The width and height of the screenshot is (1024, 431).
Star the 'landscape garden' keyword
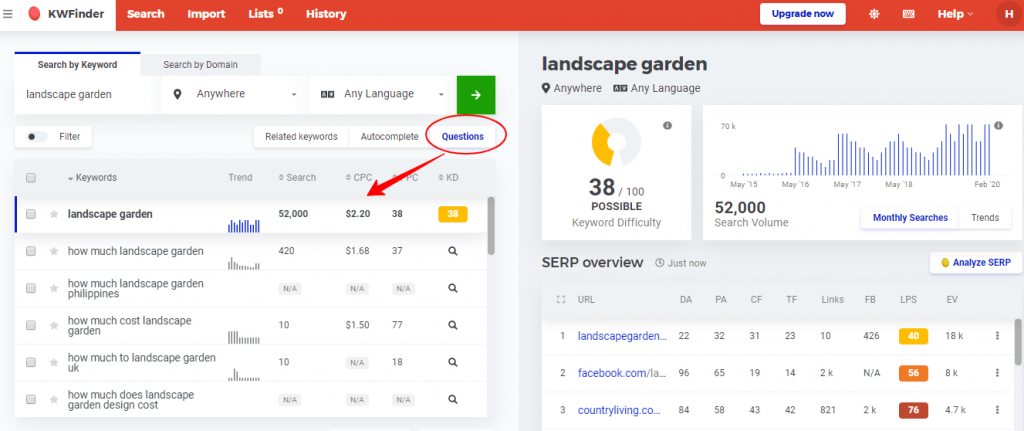coord(54,214)
